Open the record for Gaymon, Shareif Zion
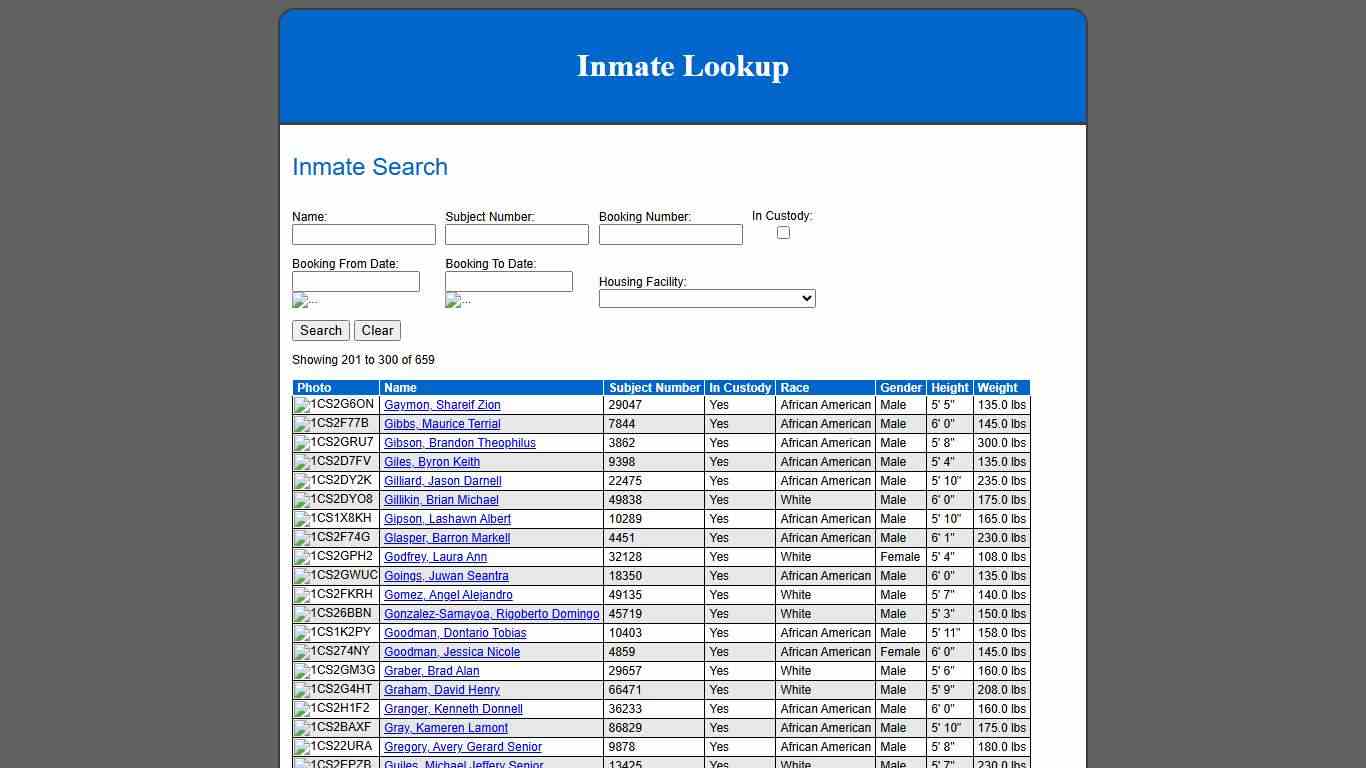 point(442,405)
